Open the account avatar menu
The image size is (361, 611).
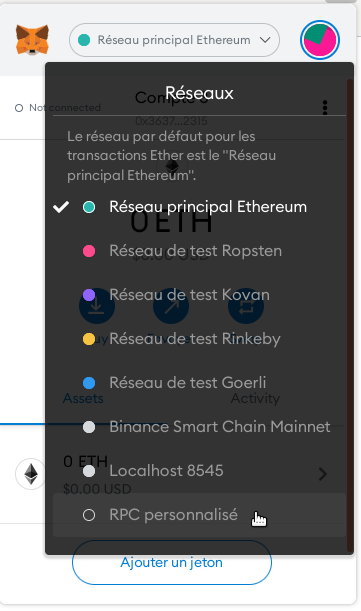coord(320,40)
